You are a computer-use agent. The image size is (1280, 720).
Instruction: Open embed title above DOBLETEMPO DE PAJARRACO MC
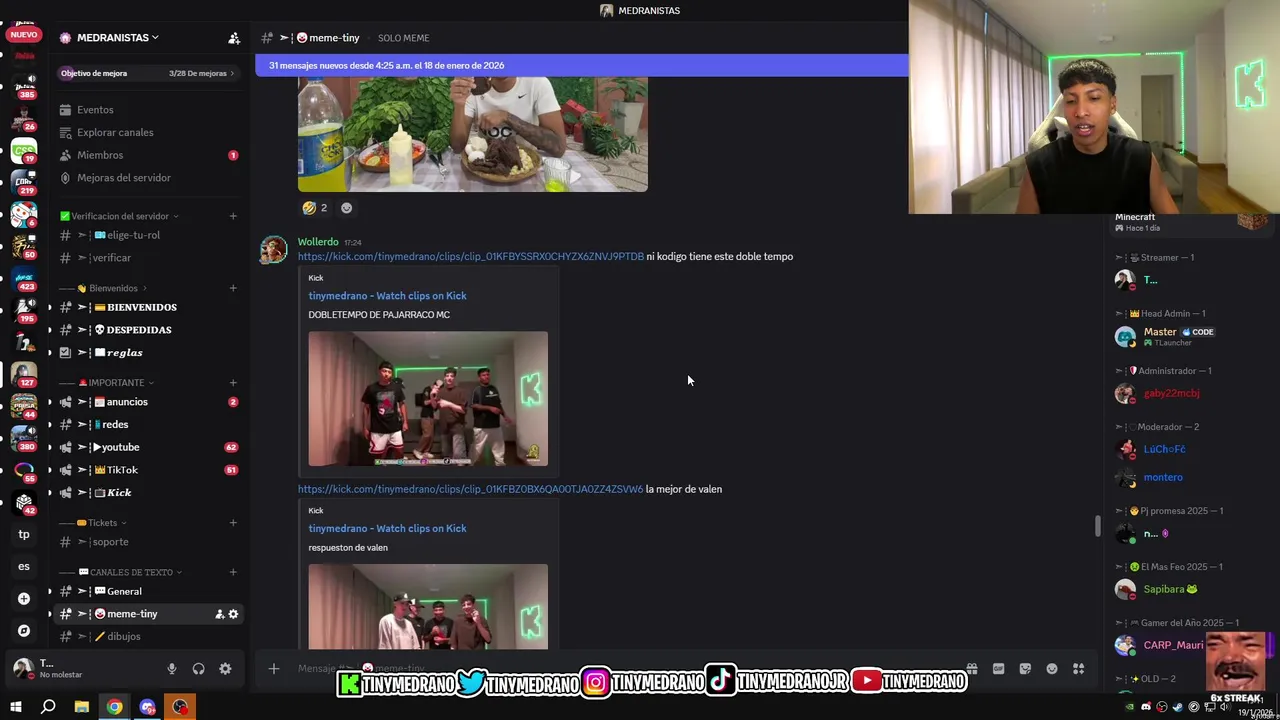tap(387, 296)
